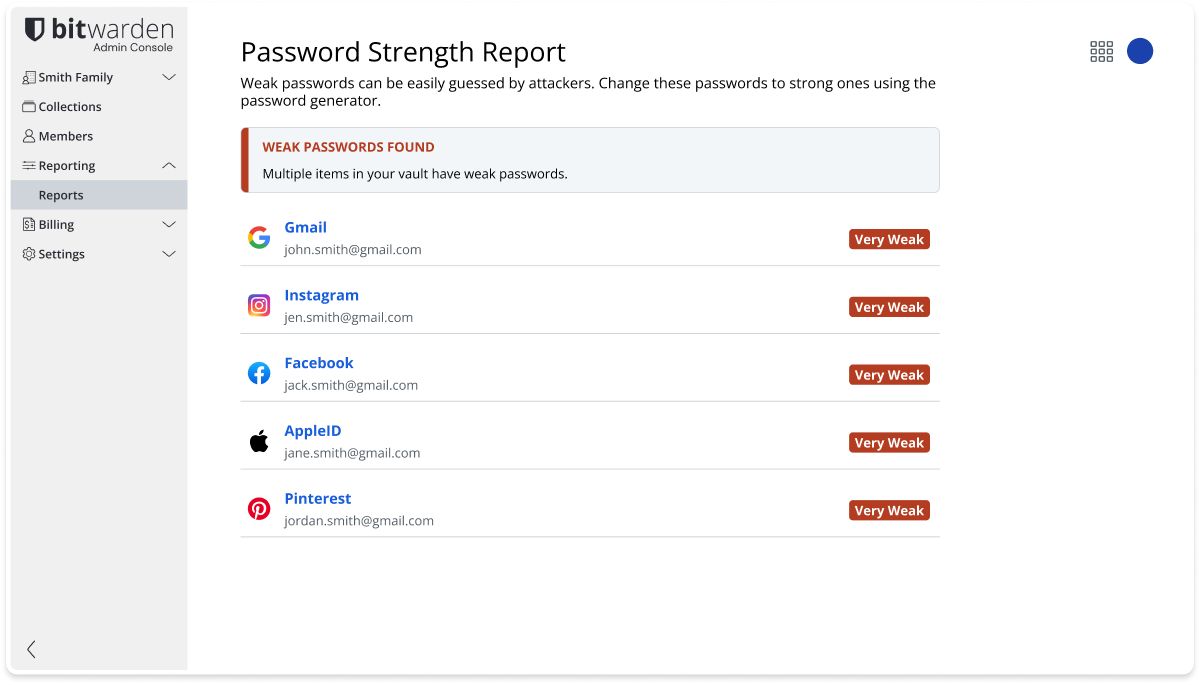Expand the Billing section chevron
The height and width of the screenshot is (685, 1200).
169,224
